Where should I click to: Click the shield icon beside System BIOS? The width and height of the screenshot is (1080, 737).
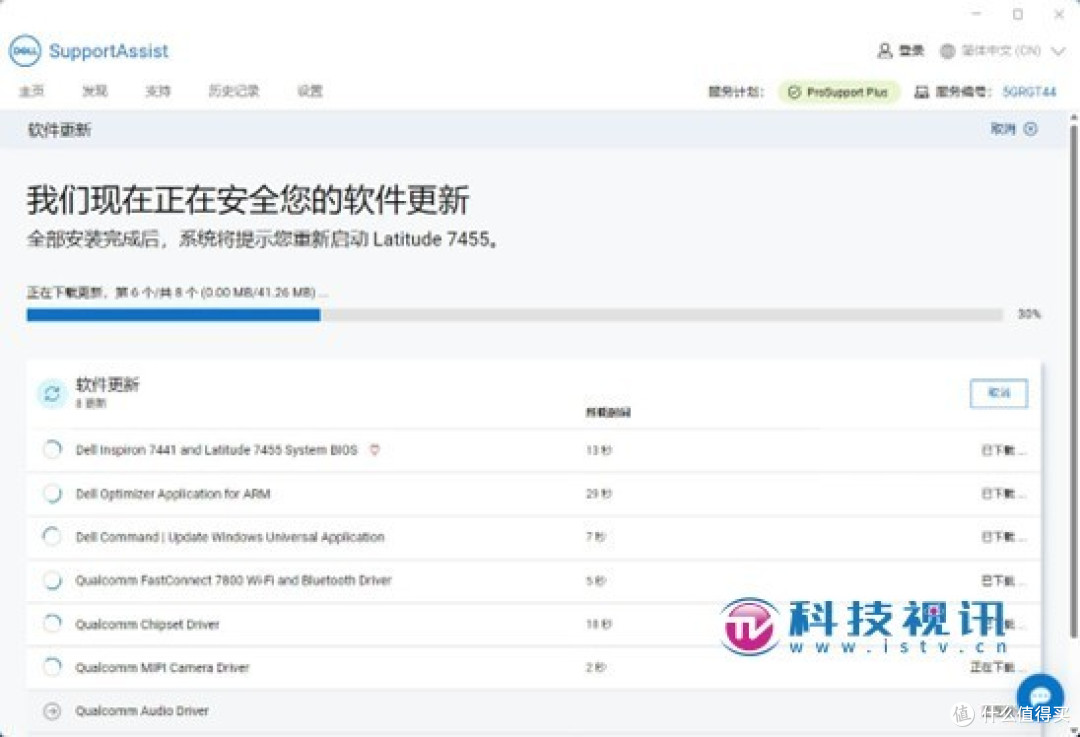click(375, 450)
